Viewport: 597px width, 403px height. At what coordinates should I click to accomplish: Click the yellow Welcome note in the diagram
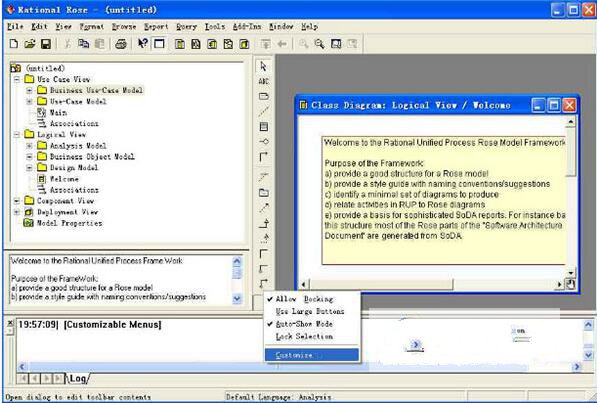[444, 200]
